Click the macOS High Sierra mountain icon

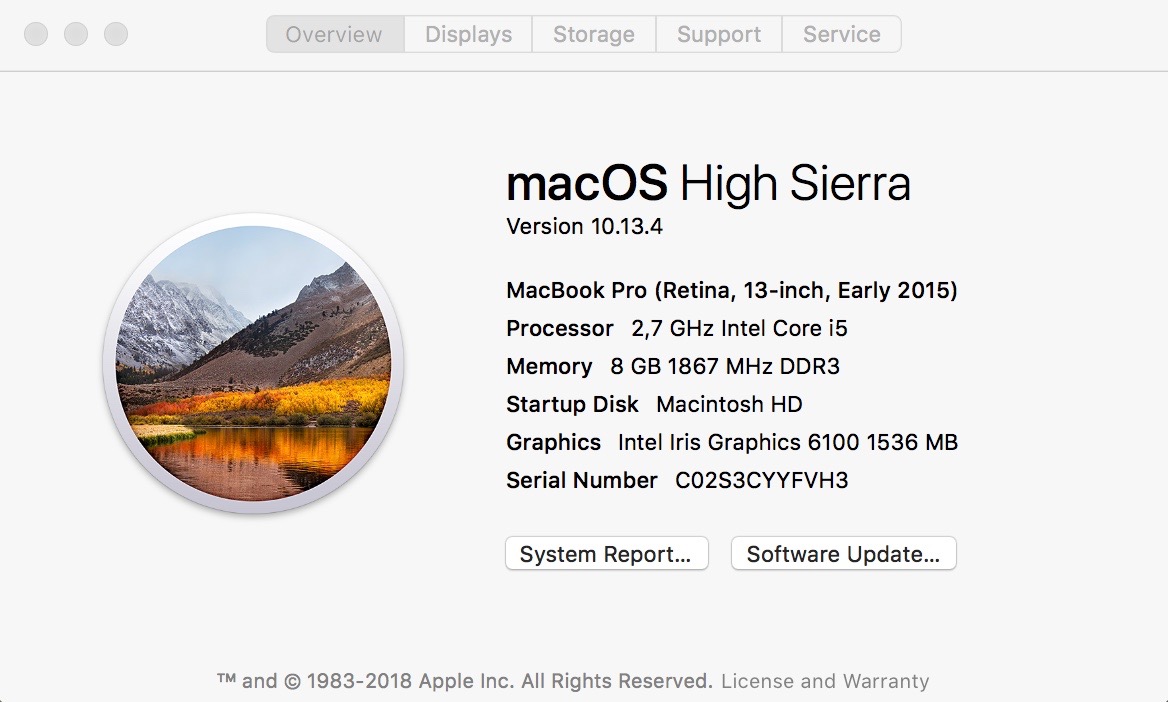pos(252,365)
